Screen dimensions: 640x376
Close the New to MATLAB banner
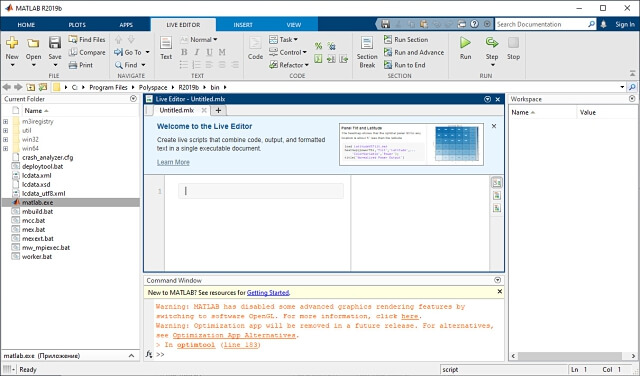[x=500, y=291]
